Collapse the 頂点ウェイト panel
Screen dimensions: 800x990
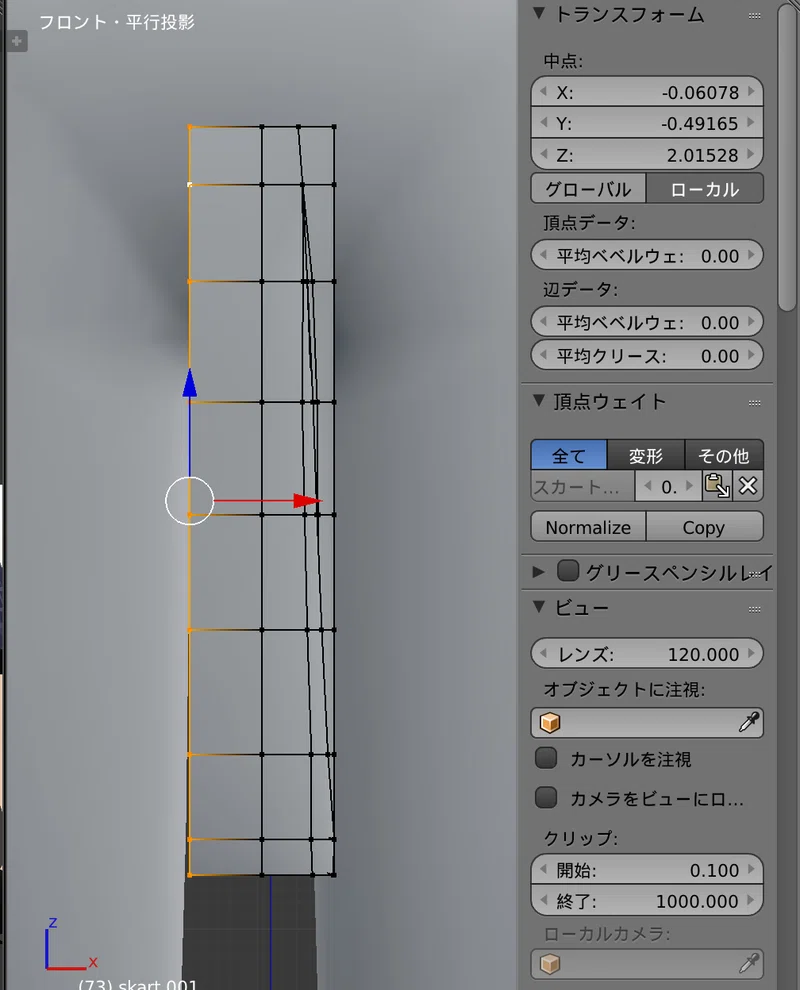539,401
